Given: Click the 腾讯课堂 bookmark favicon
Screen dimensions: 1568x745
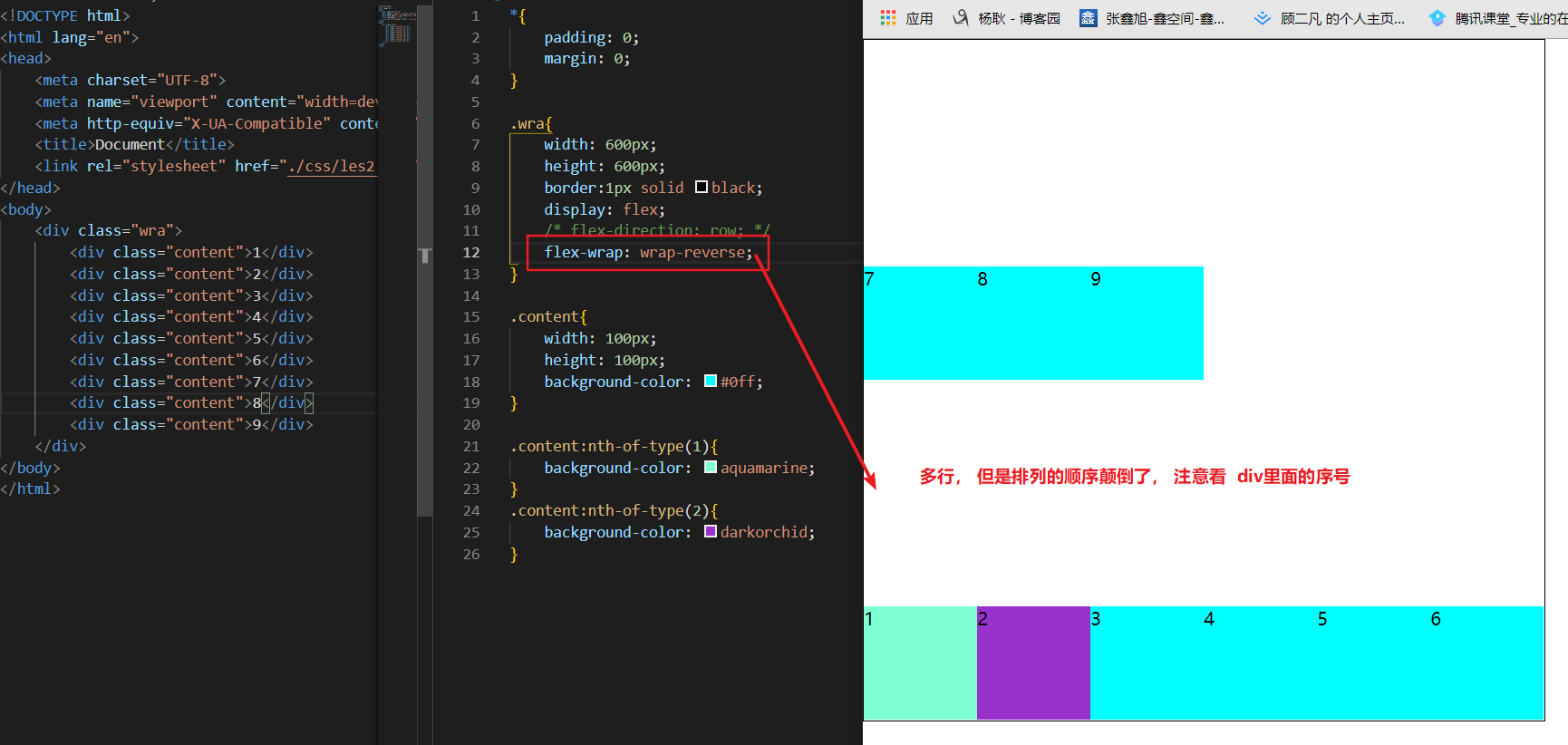Looking at the screenshot, I should (x=1437, y=18).
